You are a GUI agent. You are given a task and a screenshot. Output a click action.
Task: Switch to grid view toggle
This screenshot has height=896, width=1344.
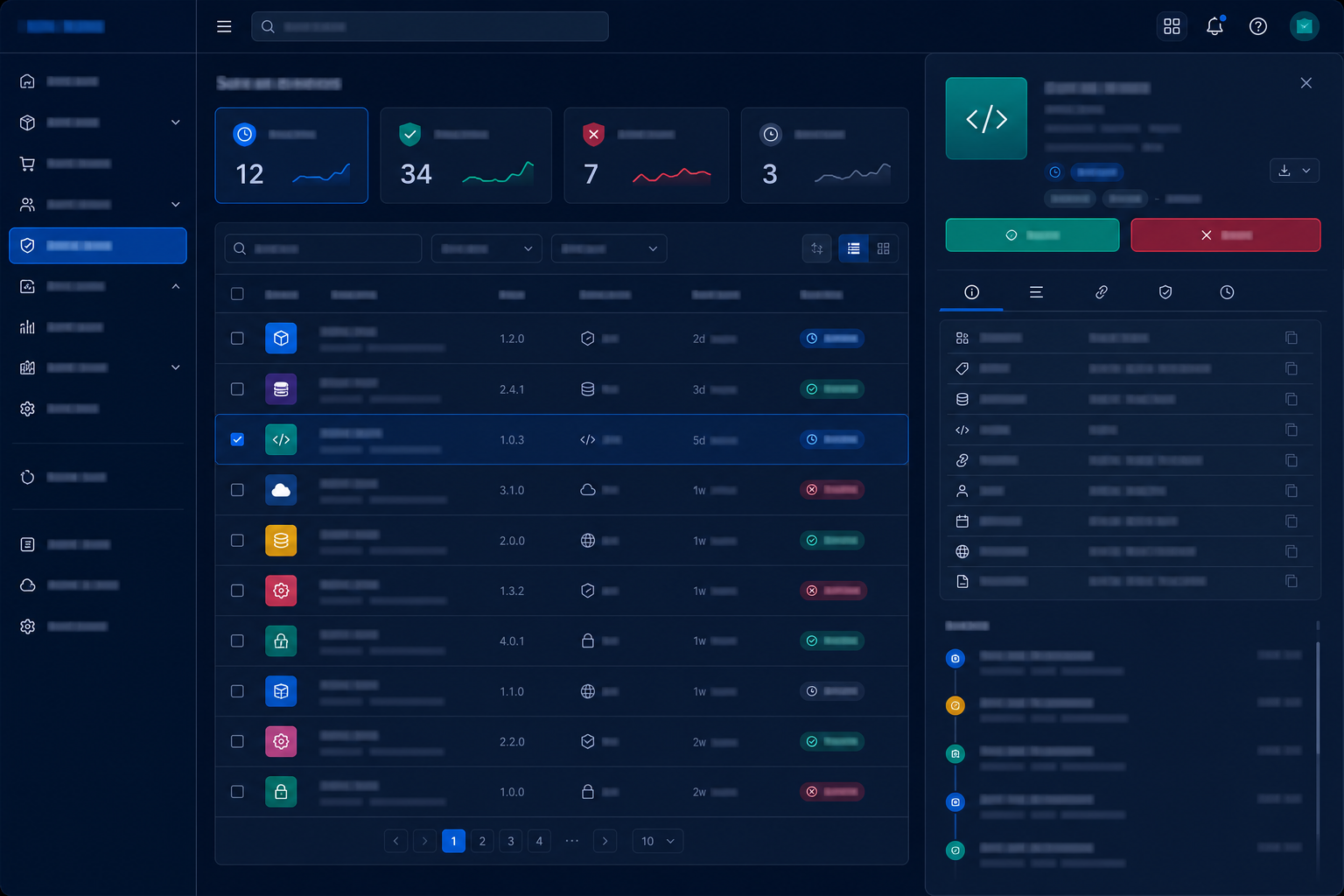click(x=884, y=248)
